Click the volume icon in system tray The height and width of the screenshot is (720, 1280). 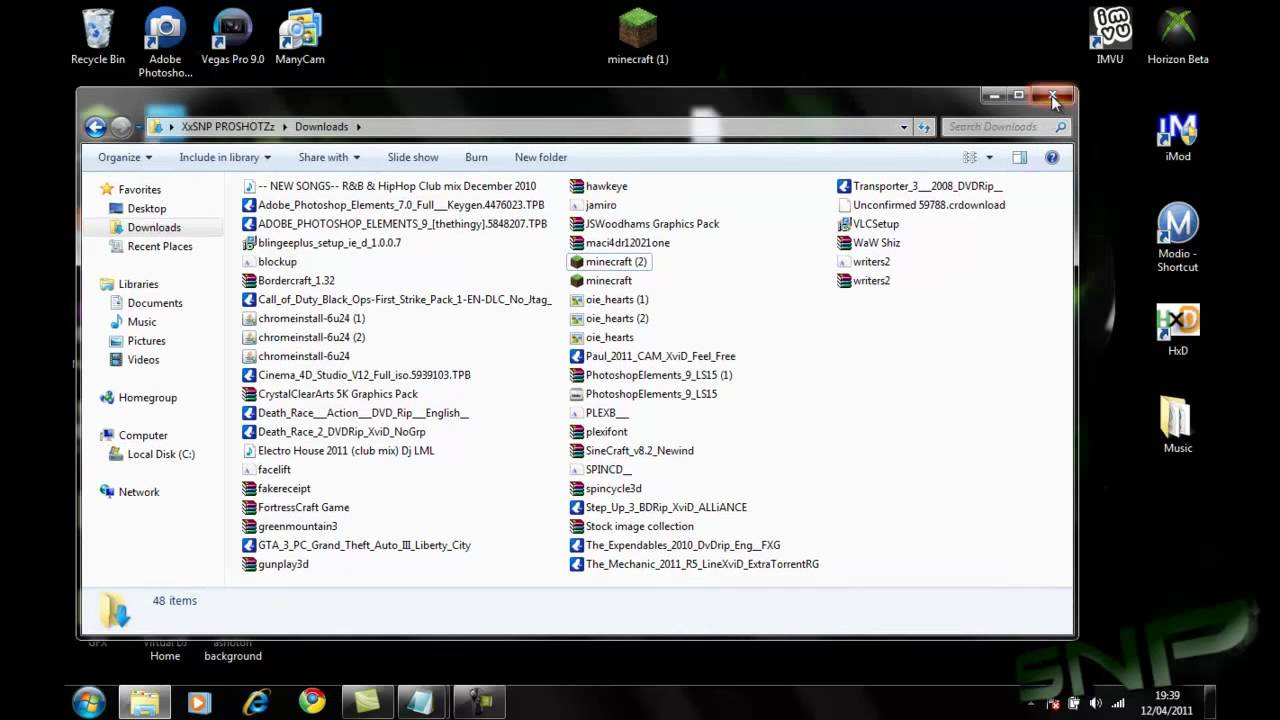[x=1095, y=703]
